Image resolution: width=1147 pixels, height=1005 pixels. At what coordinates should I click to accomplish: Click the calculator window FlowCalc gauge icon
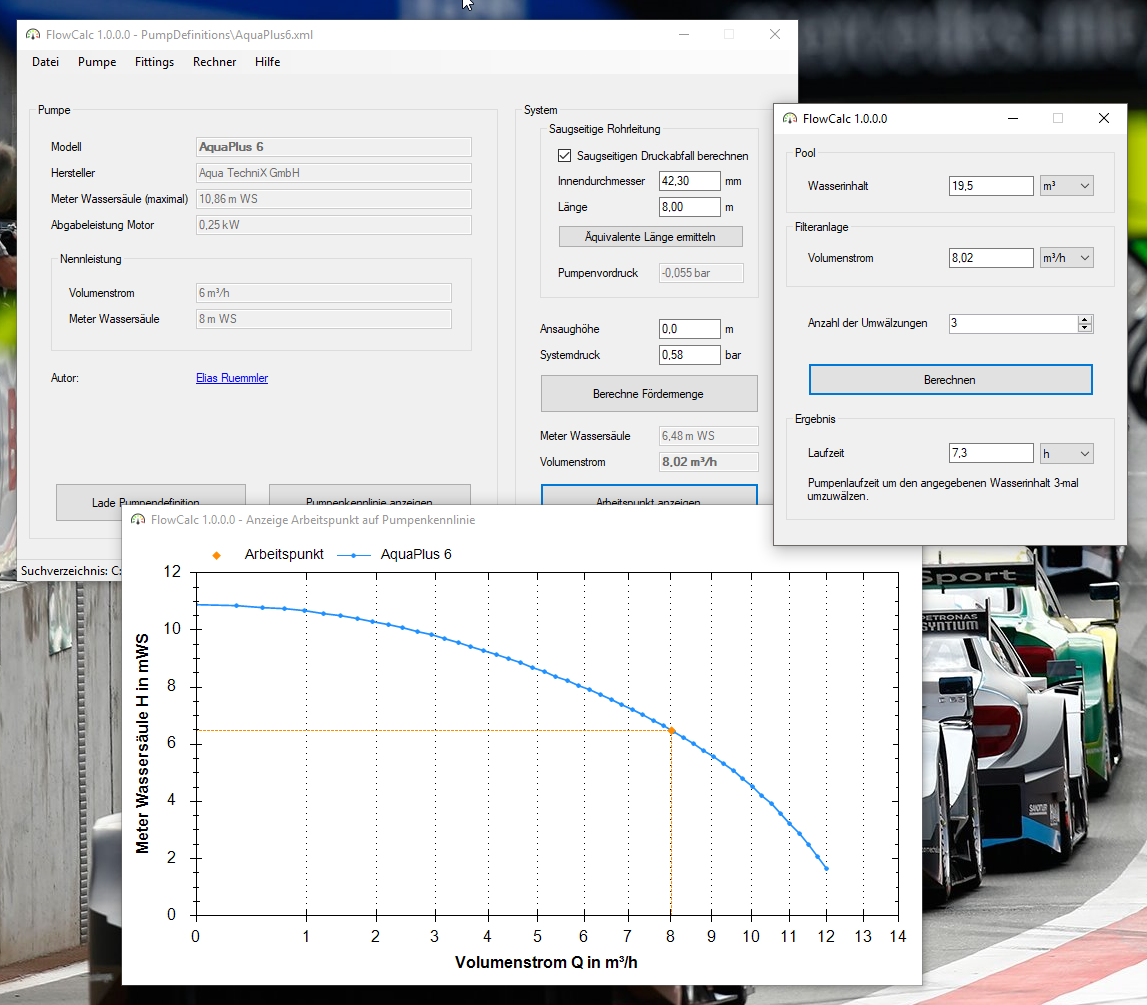click(x=790, y=118)
